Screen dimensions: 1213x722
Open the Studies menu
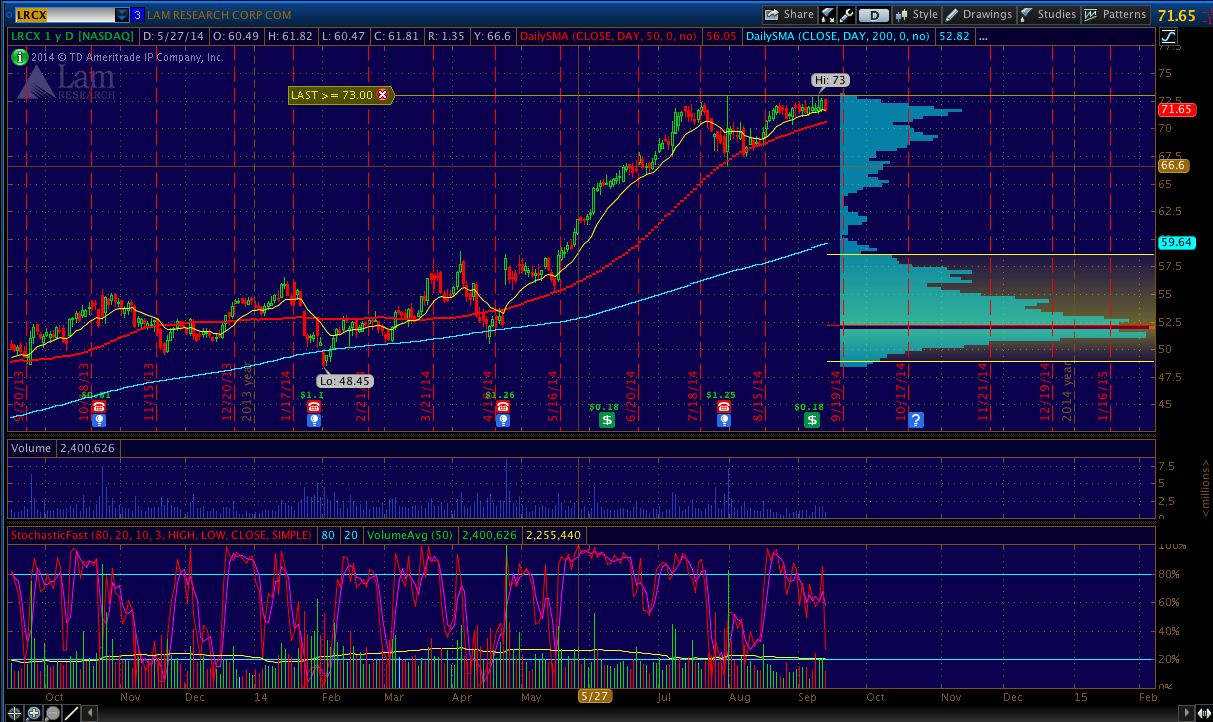click(x=1049, y=15)
